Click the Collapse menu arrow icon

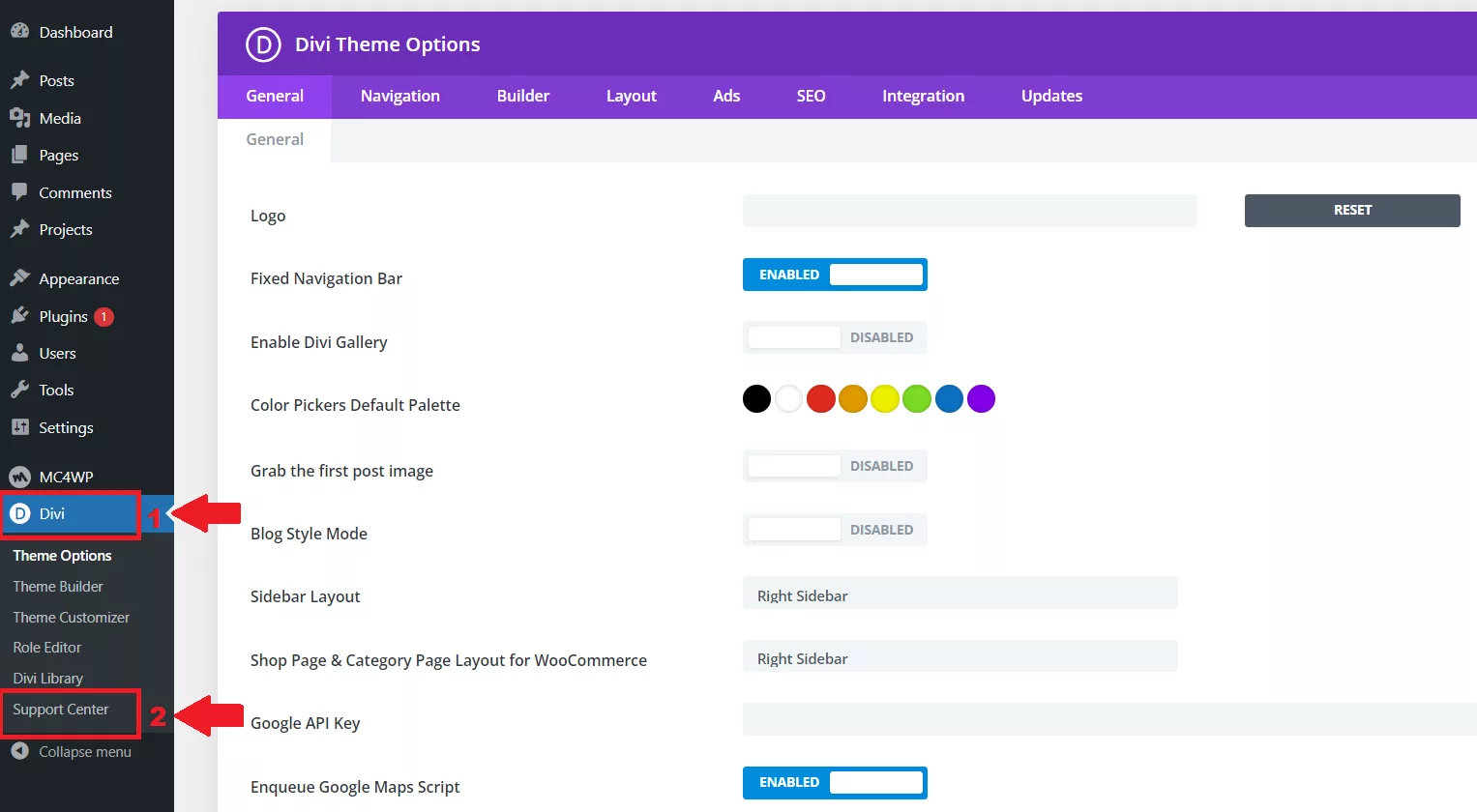tap(19, 751)
